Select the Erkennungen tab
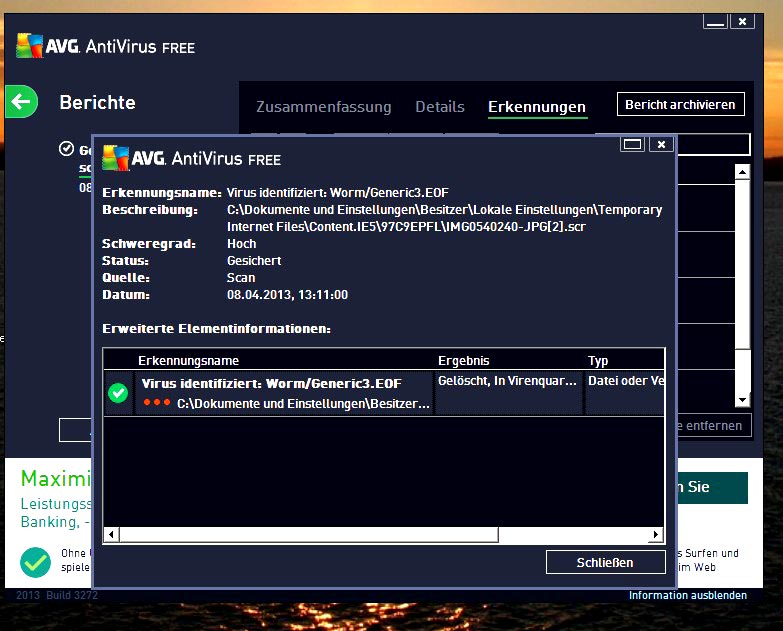The height and width of the screenshot is (631, 783). coord(537,107)
